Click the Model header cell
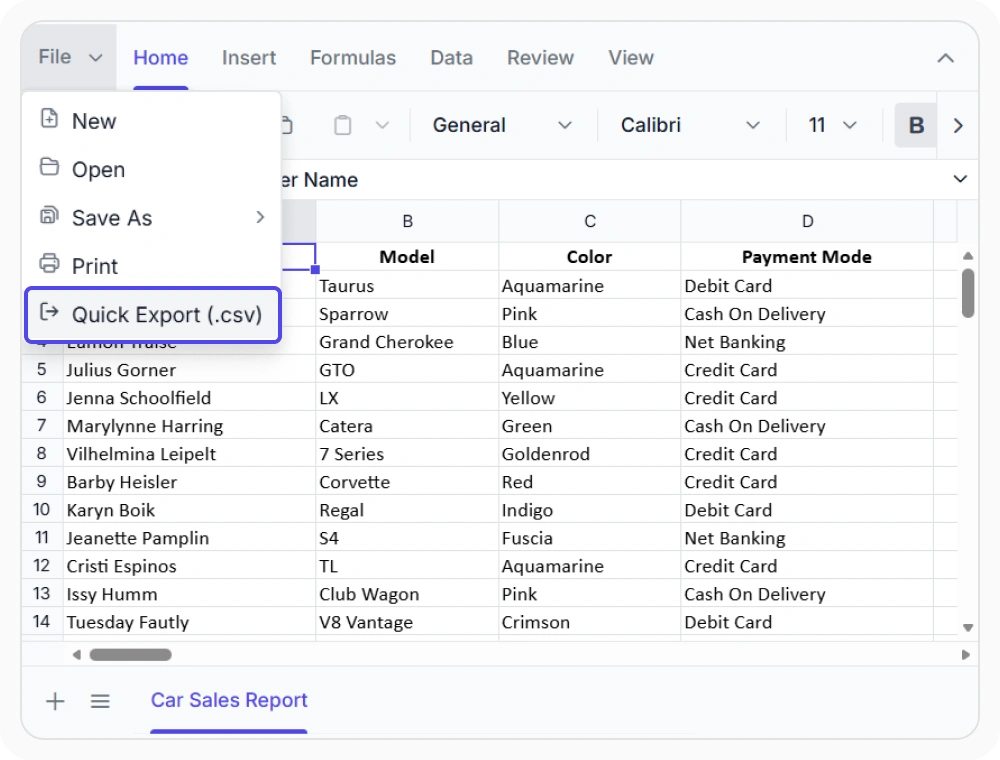 tap(408, 257)
